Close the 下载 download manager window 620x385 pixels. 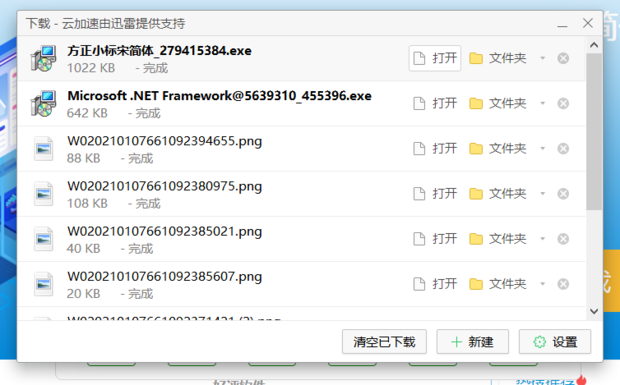pyautogui.click(x=588, y=23)
